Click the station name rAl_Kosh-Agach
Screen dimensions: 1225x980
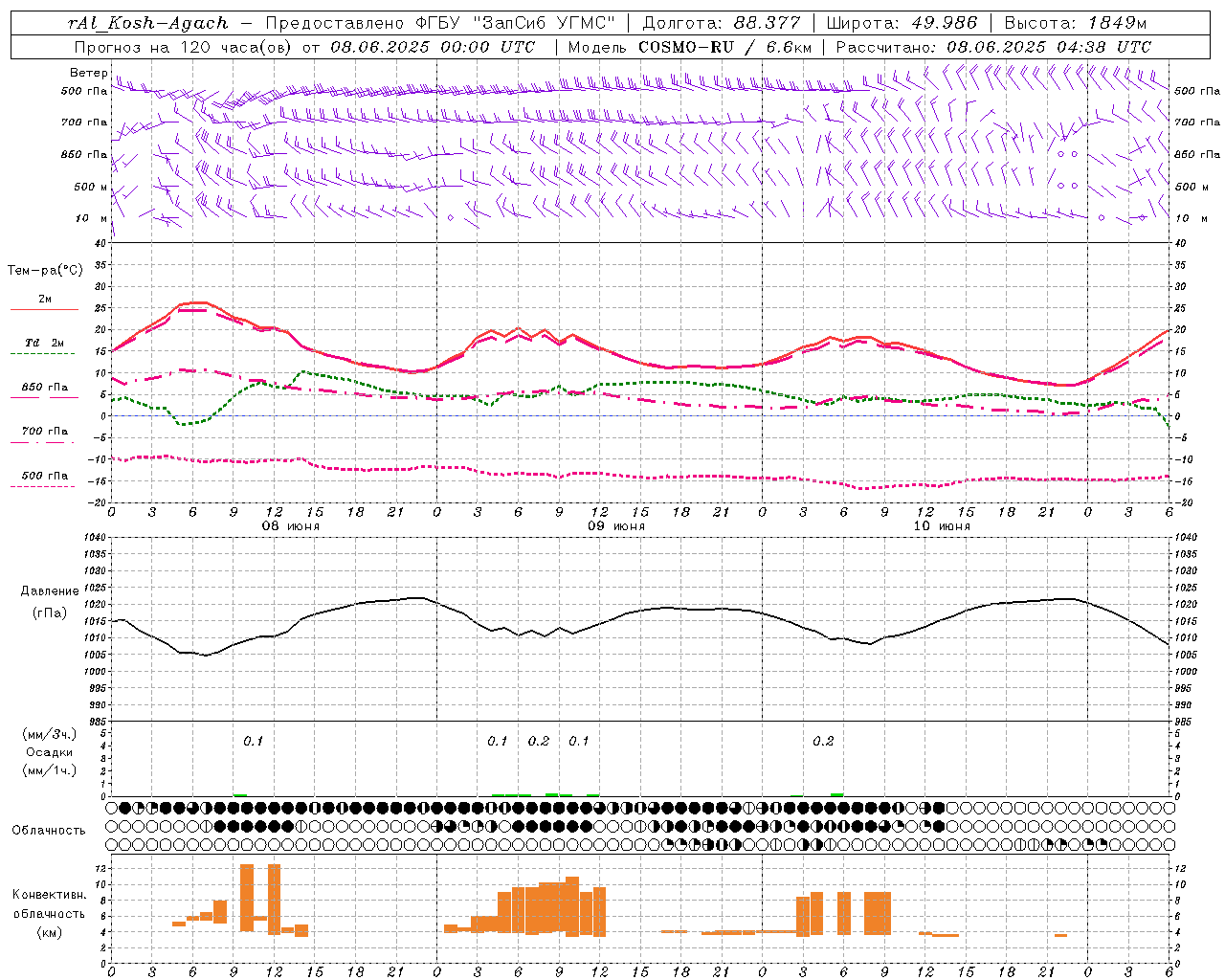(x=148, y=23)
